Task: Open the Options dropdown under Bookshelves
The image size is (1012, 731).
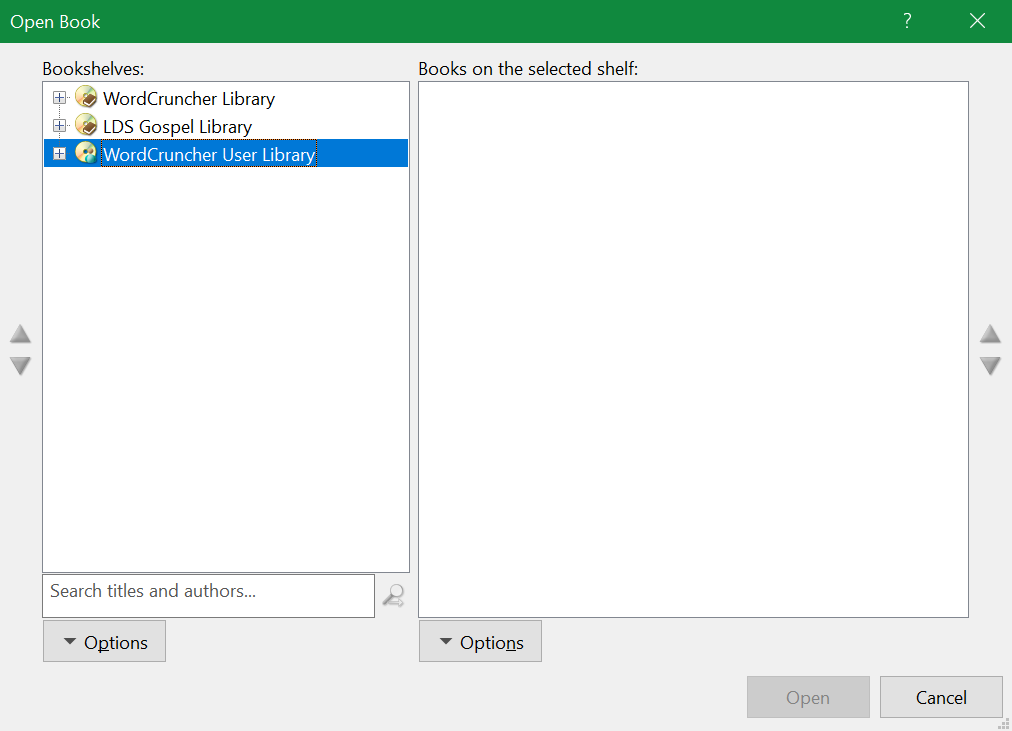Action: [x=104, y=642]
